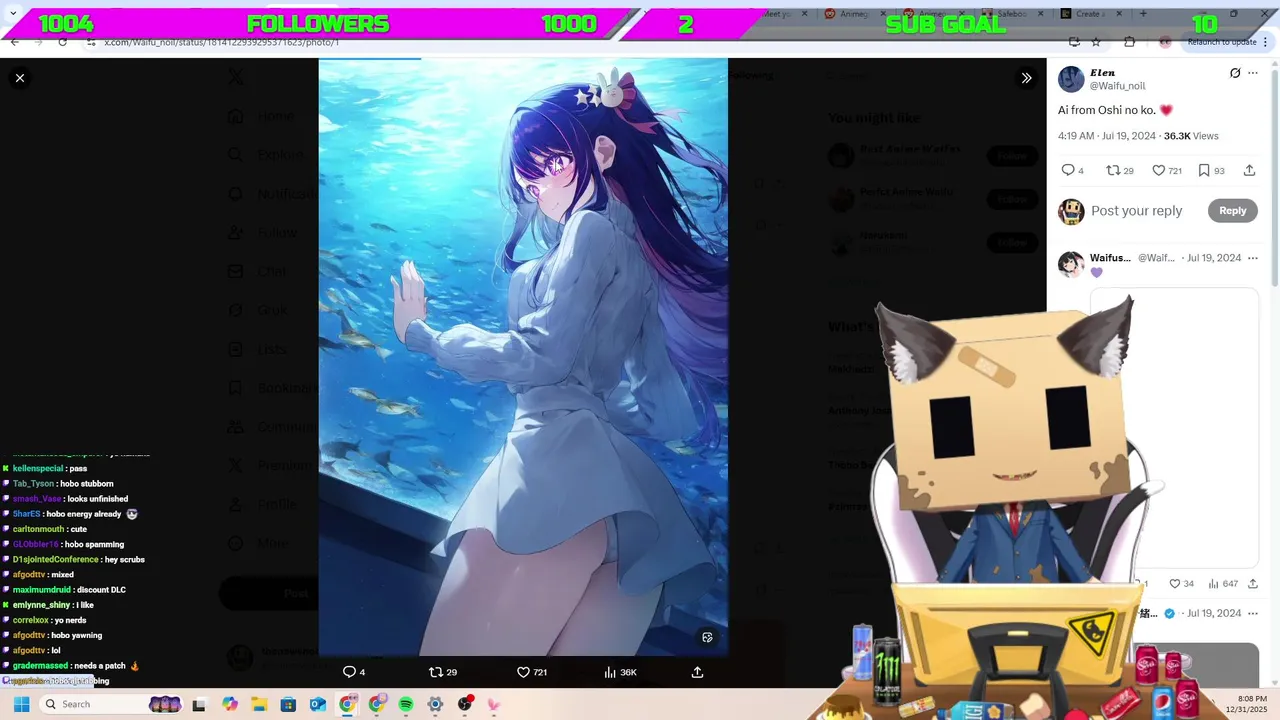Open Outlook from the taskbar
This screenshot has width=1280, height=720.
pos(318,705)
